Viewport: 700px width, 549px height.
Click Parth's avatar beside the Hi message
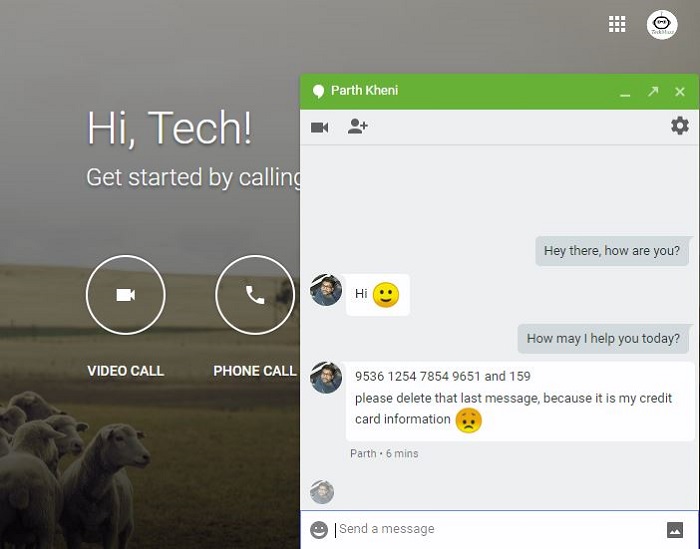coord(326,290)
